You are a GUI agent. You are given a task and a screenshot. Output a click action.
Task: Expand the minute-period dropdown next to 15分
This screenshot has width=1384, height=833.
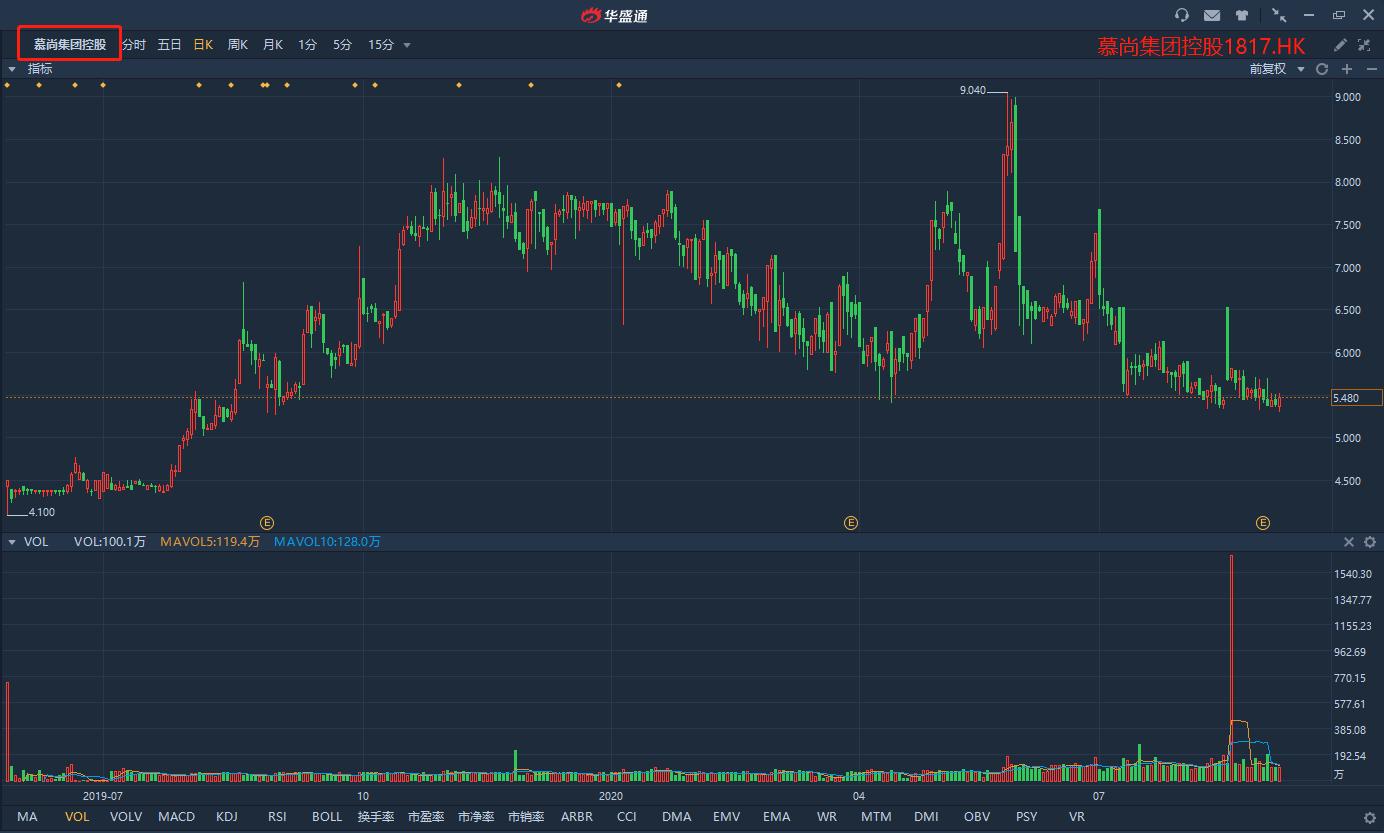406,44
